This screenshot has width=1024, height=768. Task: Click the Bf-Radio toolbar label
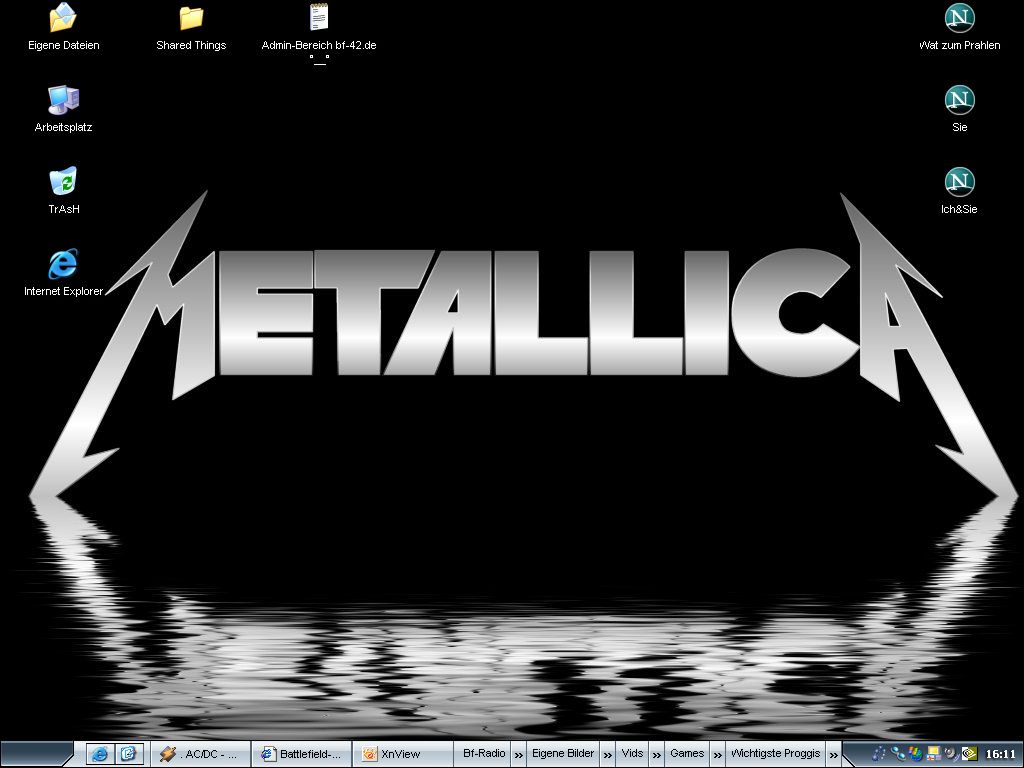pos(484,753)
